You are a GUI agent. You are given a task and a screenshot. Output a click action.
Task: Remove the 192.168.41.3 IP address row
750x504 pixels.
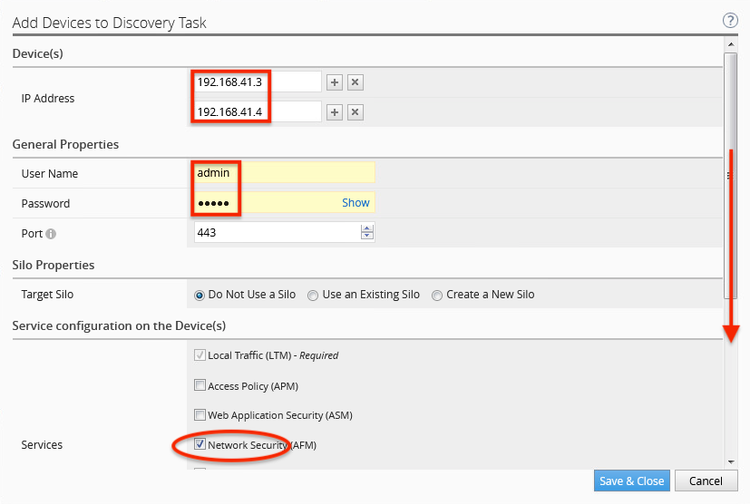point(355,82)
